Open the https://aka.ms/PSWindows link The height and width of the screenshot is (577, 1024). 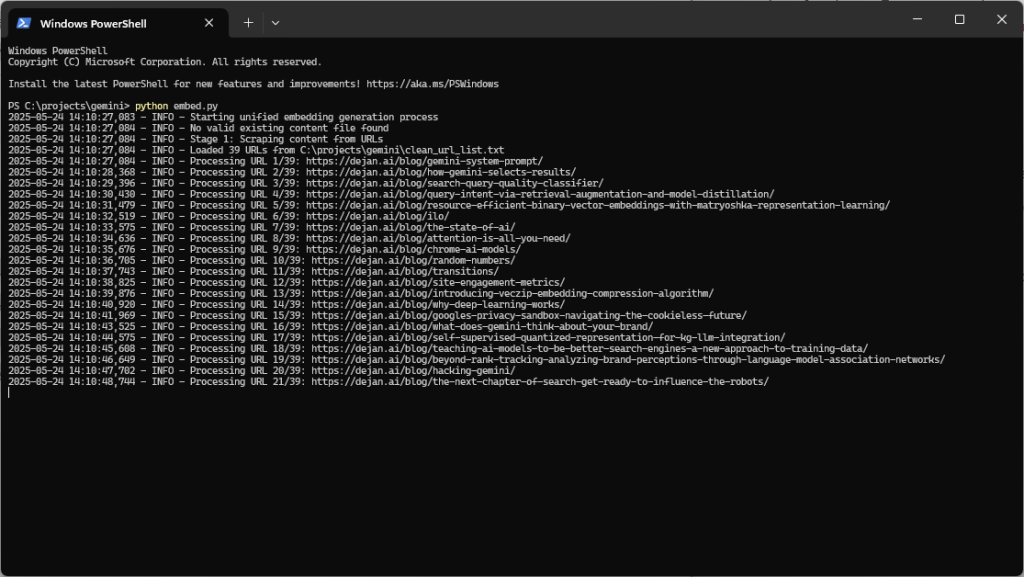pos(432,84)
